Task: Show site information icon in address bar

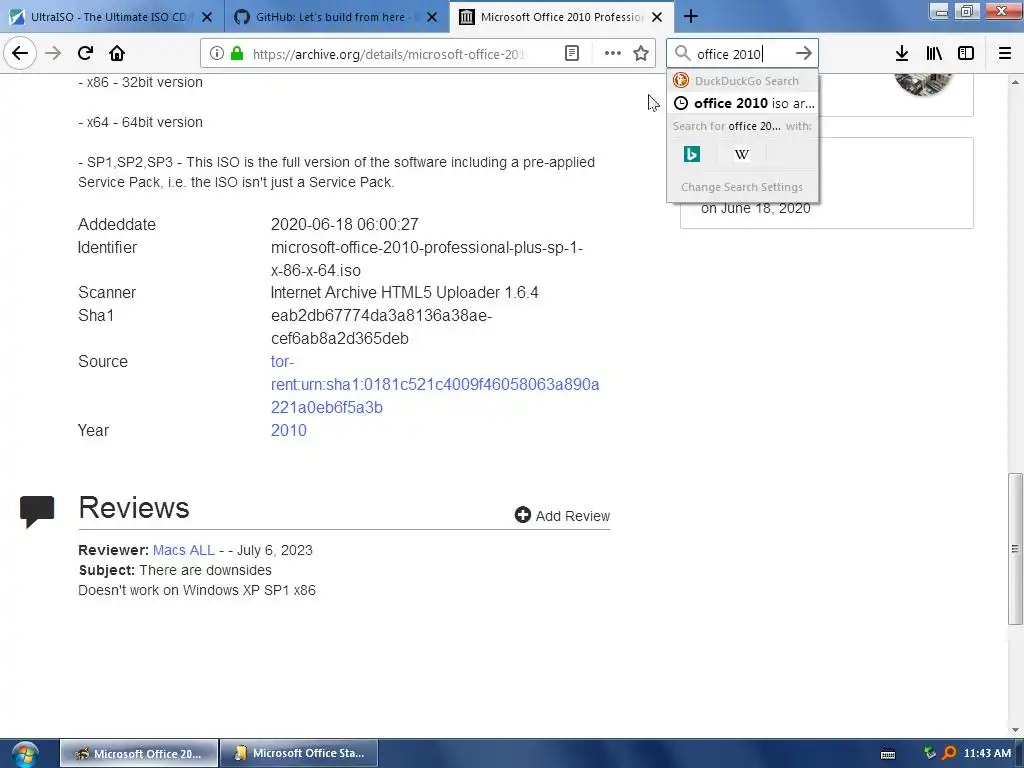Action: [x=217, y=54]
